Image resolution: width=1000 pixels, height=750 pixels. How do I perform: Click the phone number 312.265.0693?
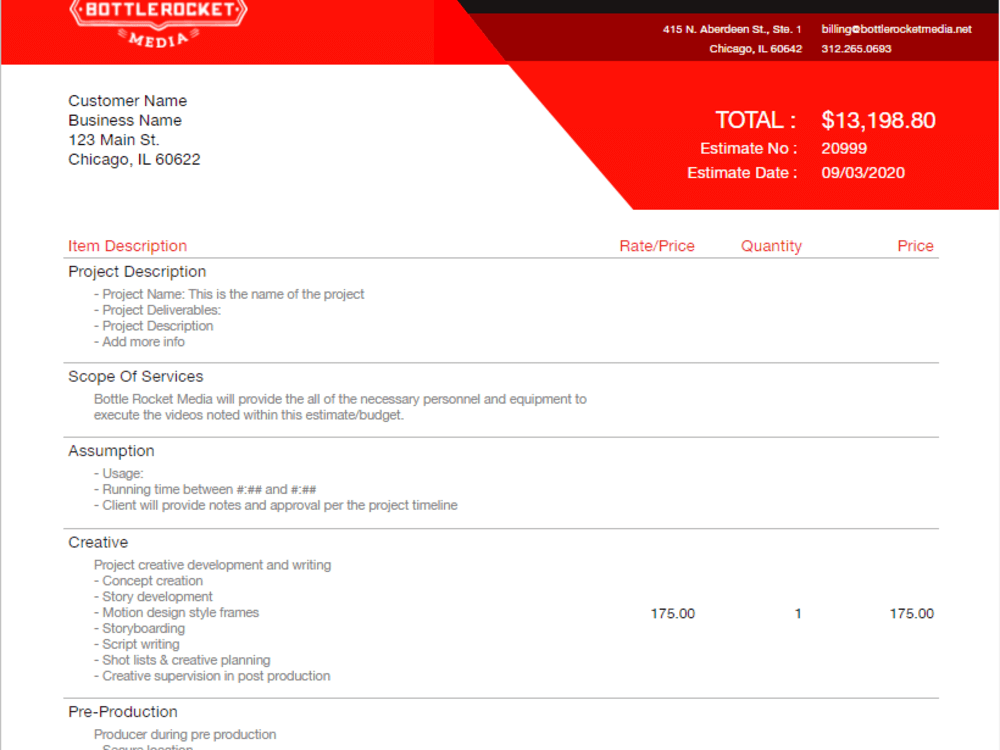point(856,49)
